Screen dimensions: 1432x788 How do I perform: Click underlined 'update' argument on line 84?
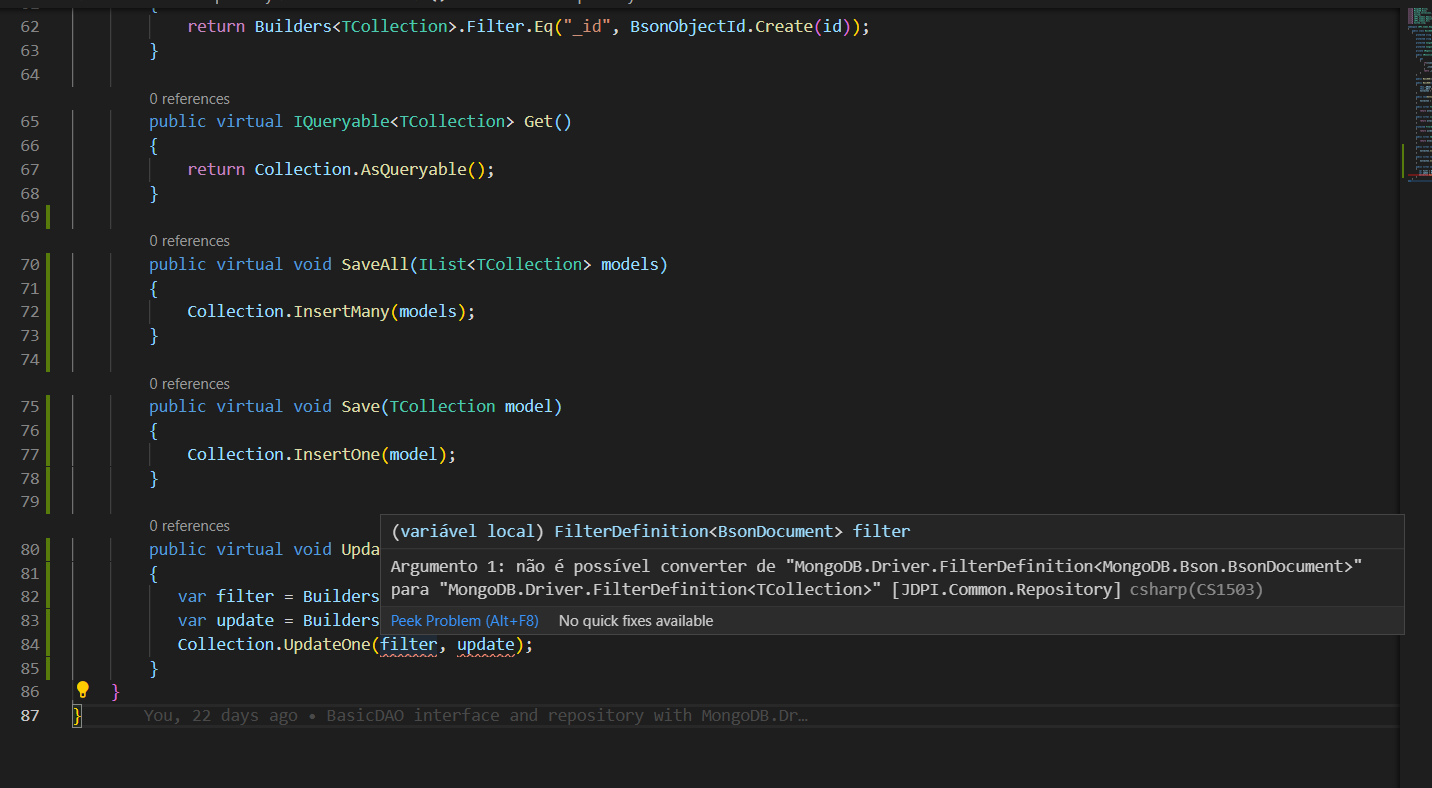pyautogui.click(x=486, y=644)
